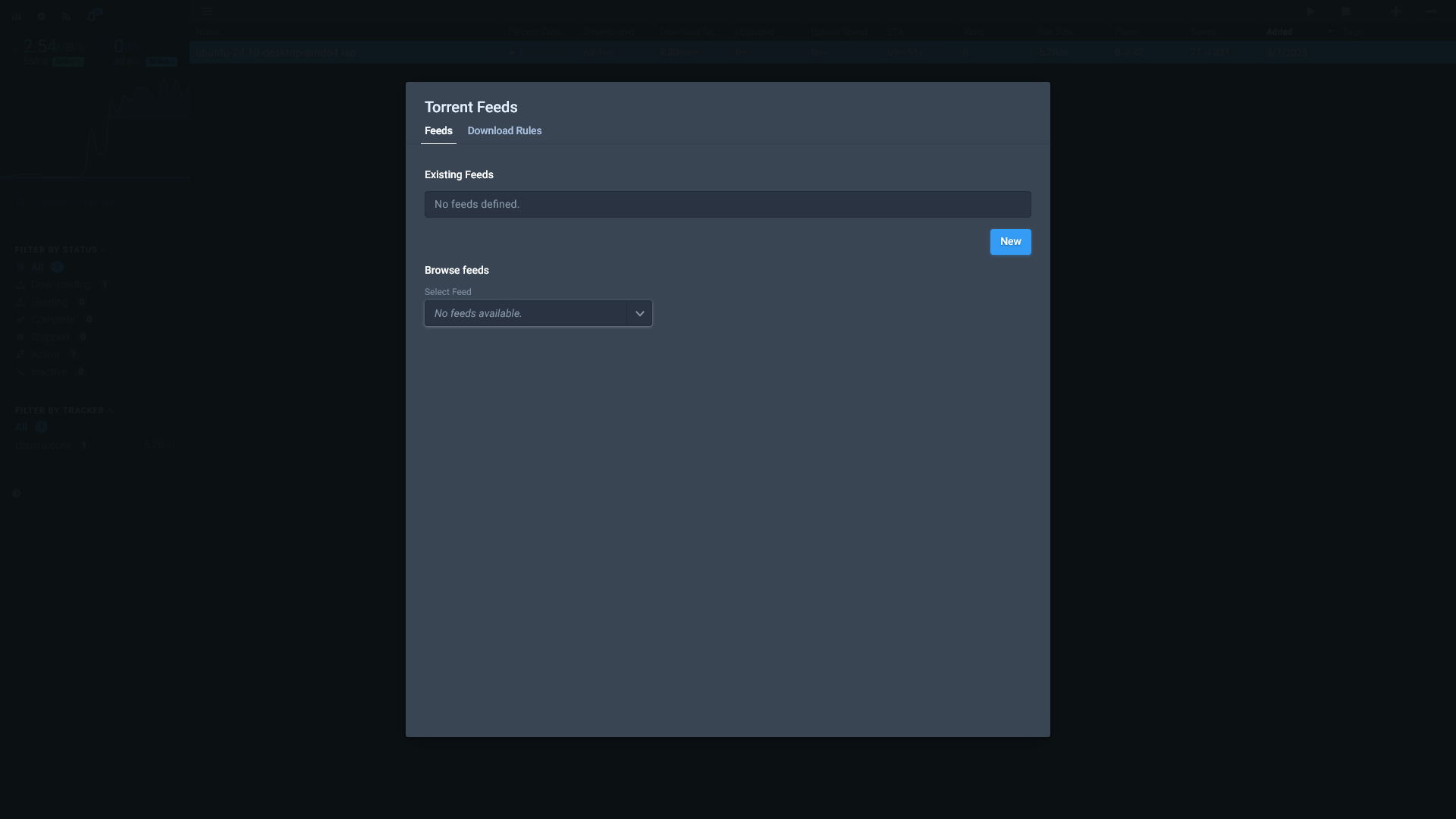Click the add torrent plus icon

point(1396,11)
